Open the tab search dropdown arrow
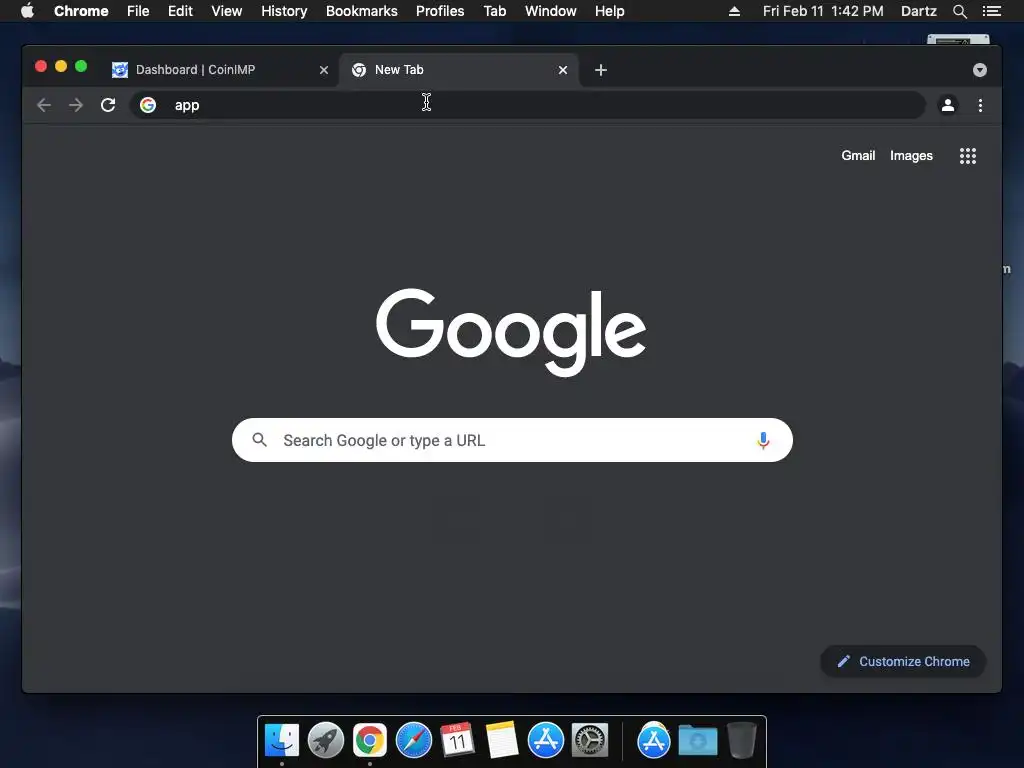The height and width of the screenshot is (768, 1024). pyautogui.click(x=980, y=70)
